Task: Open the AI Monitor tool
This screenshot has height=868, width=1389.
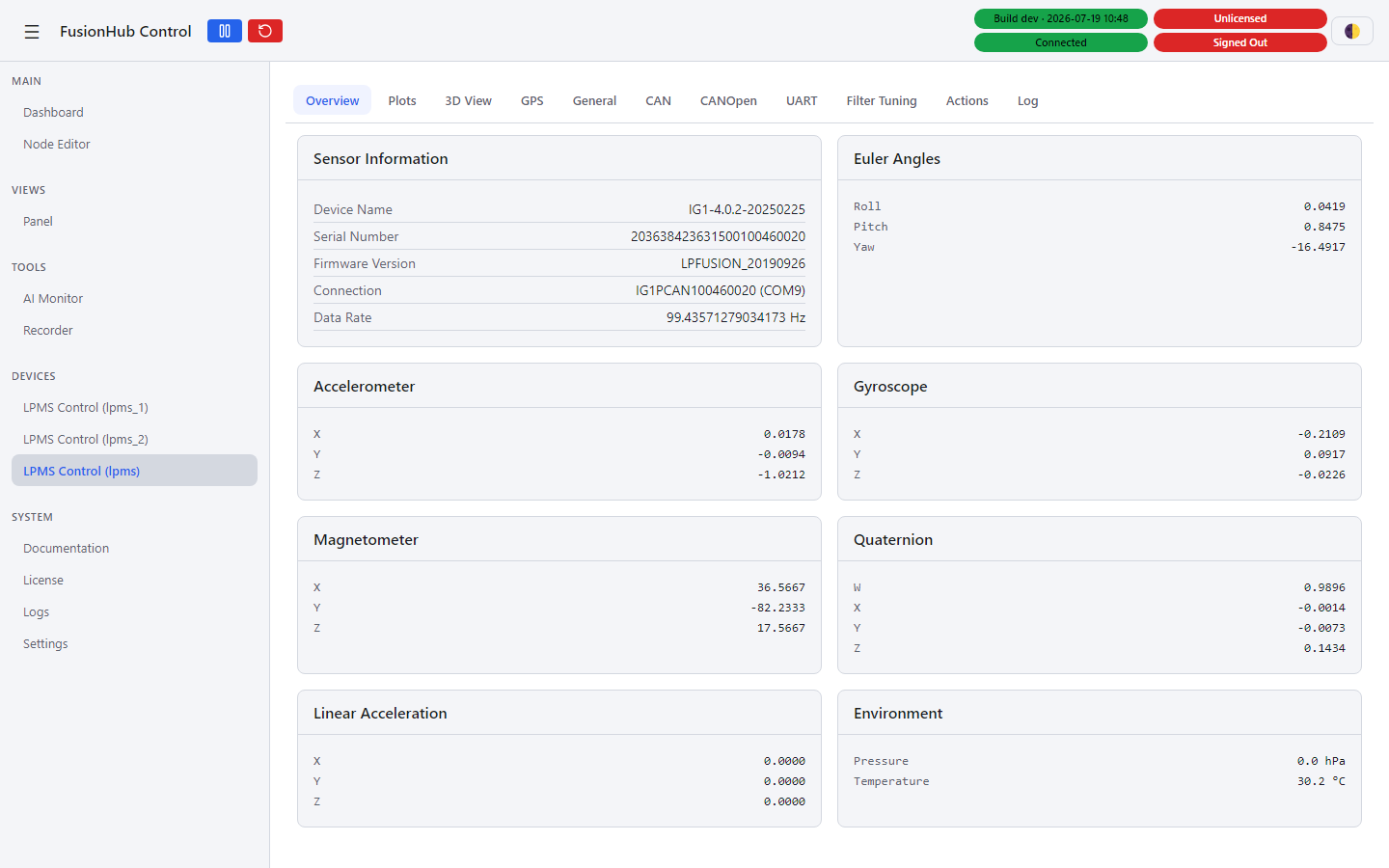Action: point(134,299)
